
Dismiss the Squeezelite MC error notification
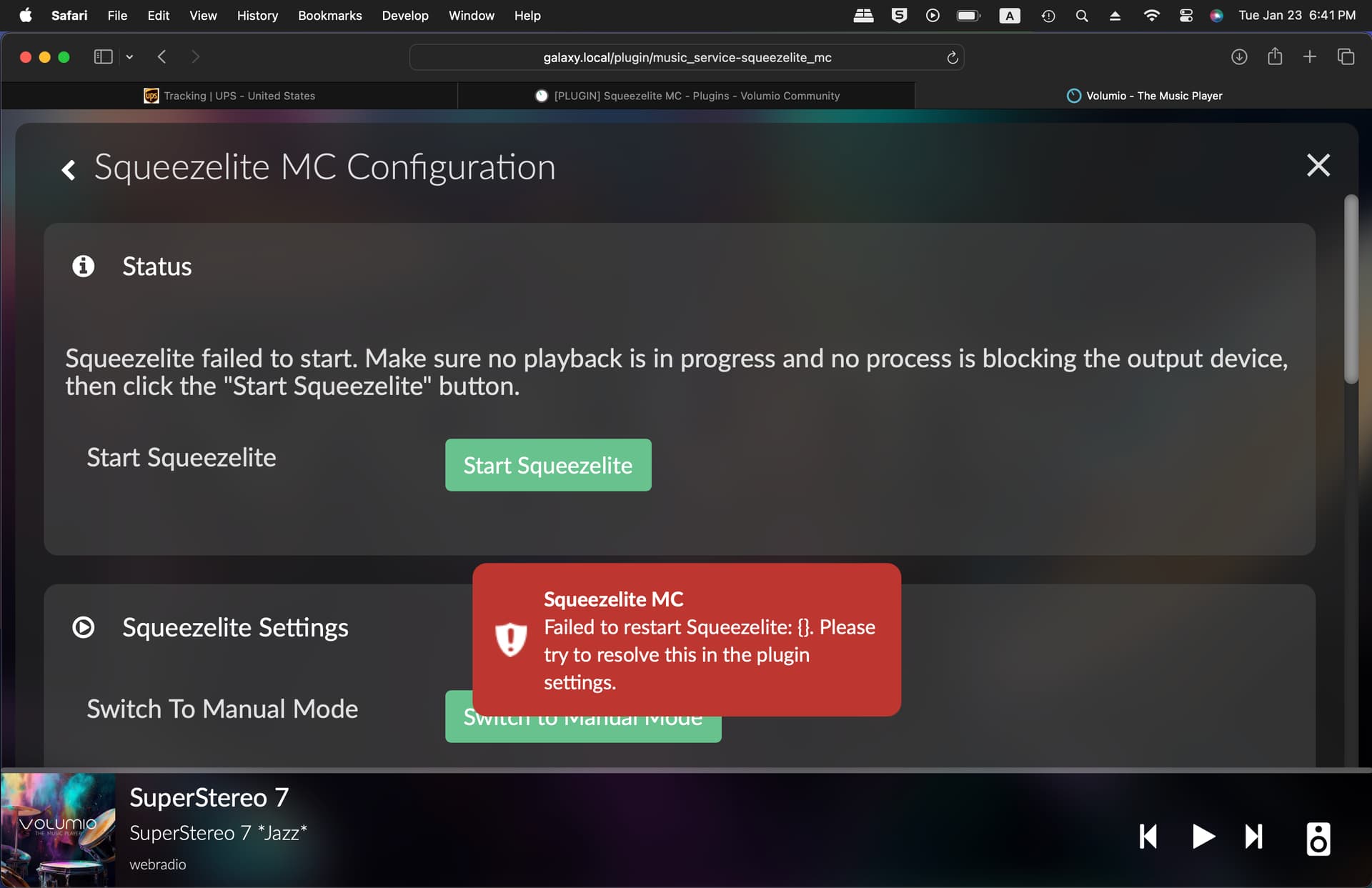click(x=686, y=639)
